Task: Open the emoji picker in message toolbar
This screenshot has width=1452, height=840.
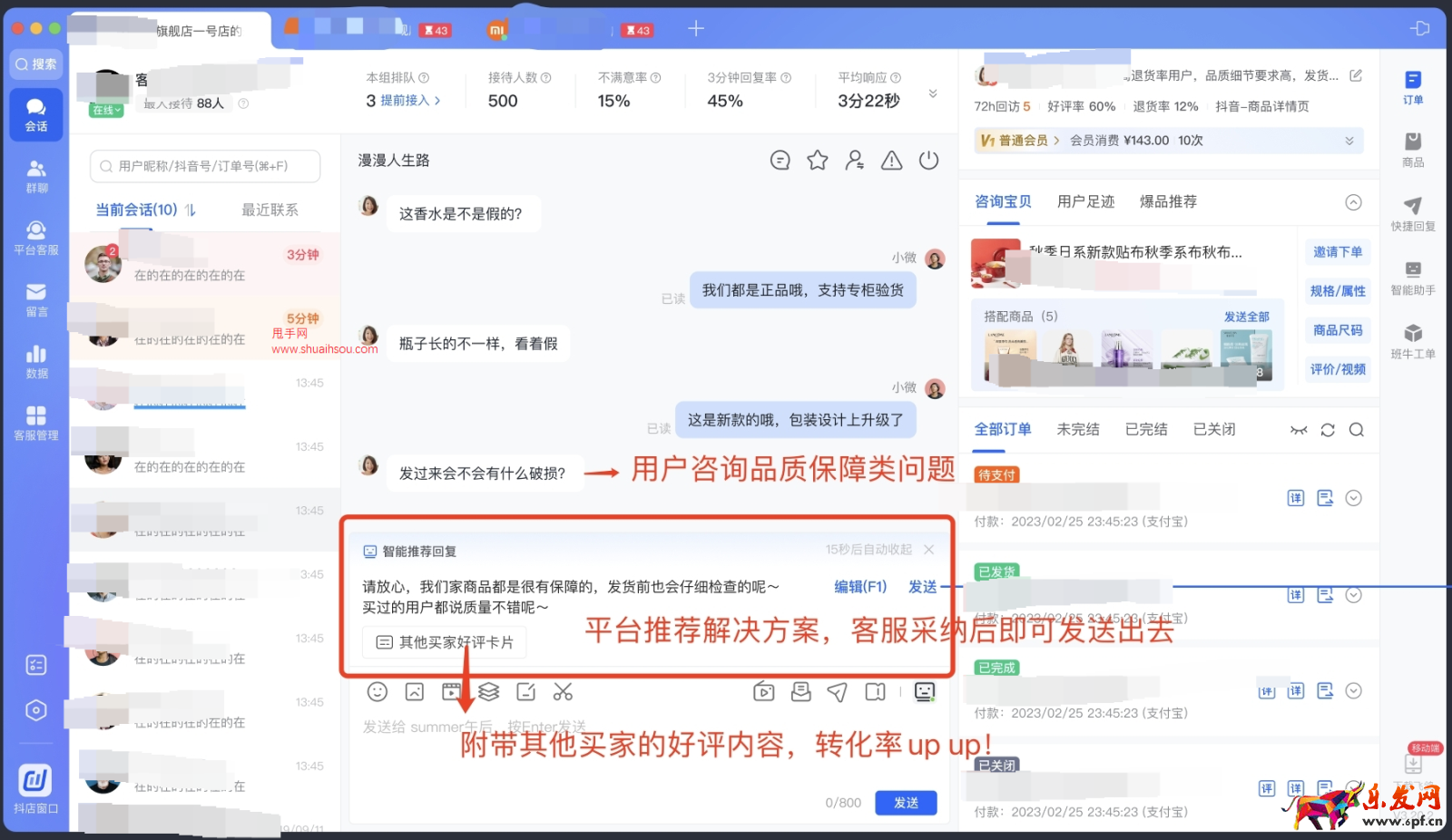Action: [378, 691]
